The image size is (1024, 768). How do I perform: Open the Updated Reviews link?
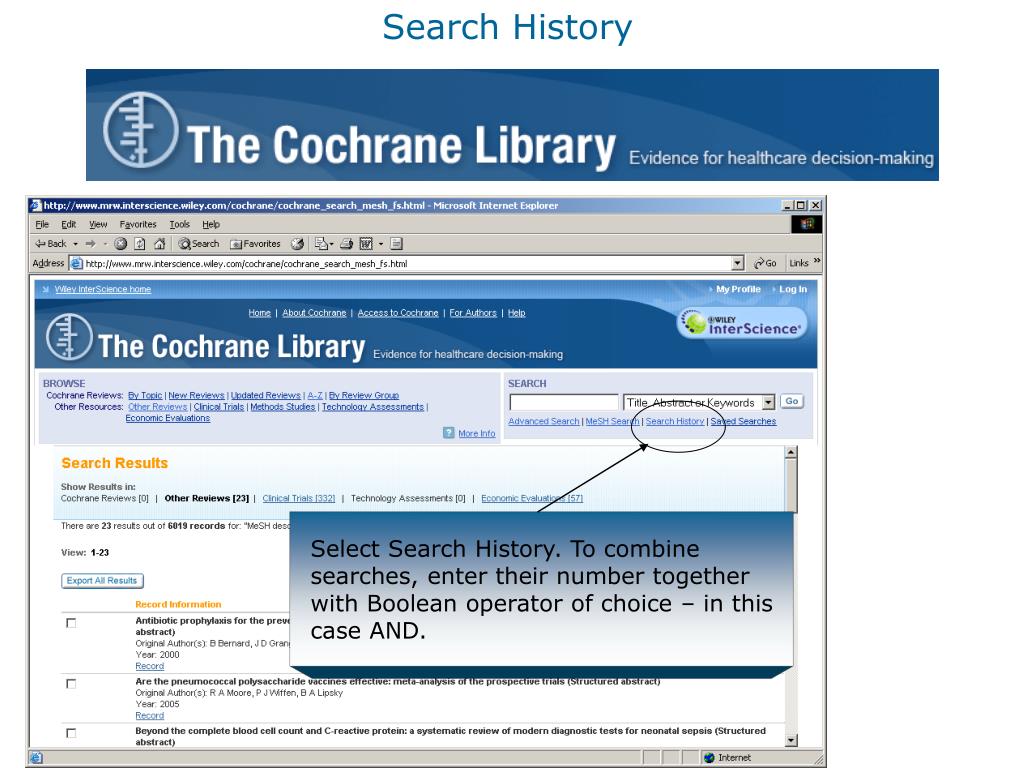266,395
